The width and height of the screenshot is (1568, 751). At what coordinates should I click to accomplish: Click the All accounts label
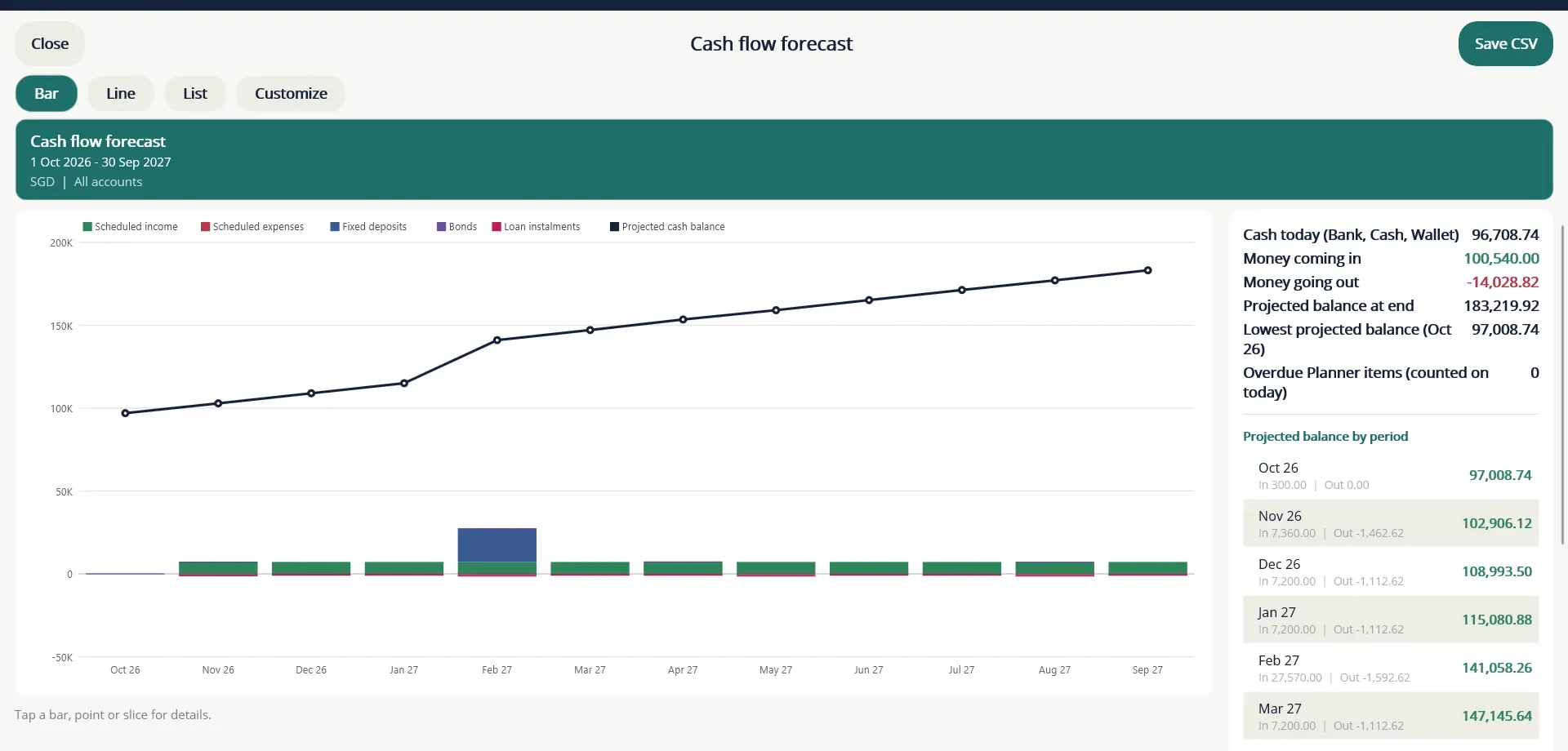(108, 182)
